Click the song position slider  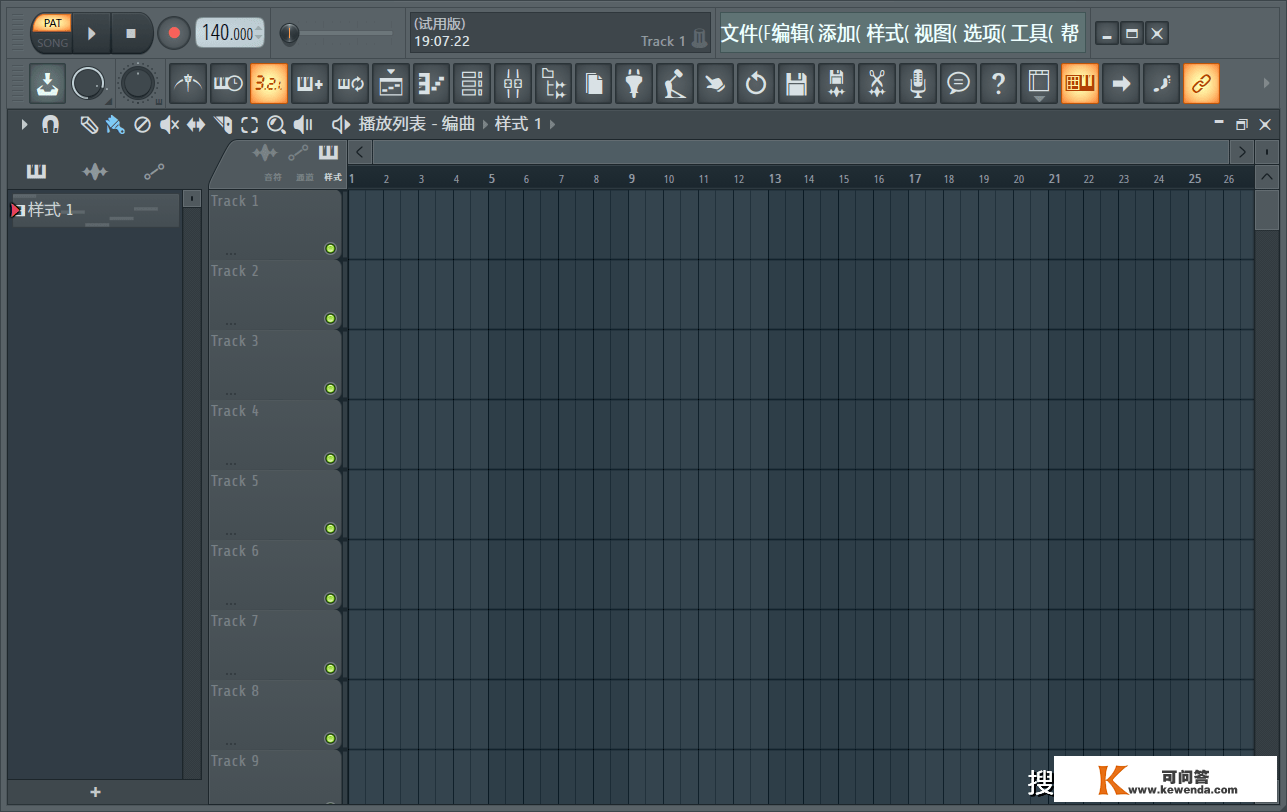click(336, 33)
